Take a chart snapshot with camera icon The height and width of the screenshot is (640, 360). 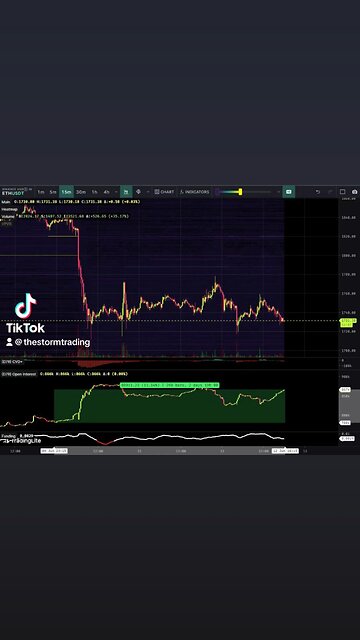point(354,192)
